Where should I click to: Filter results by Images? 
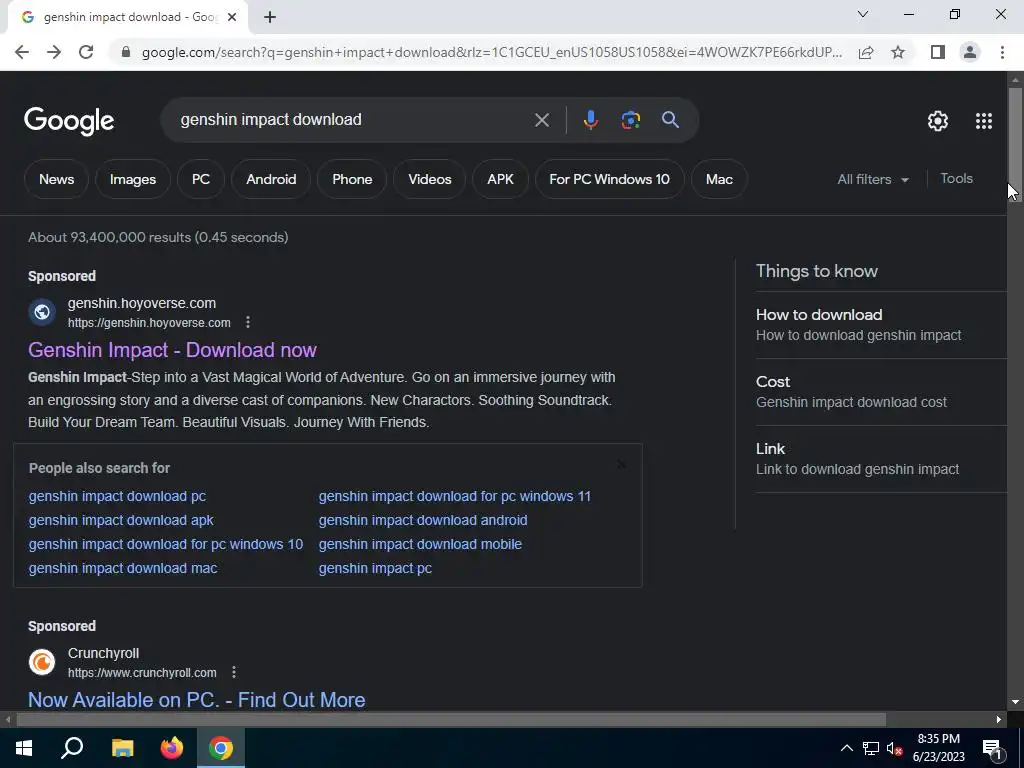(x=133, y=180)
